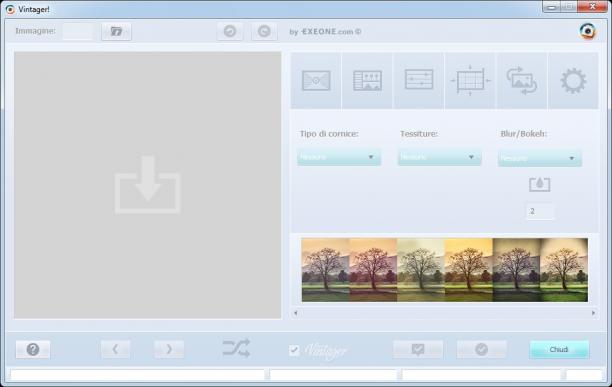Expand the Tipo di cornice dropdown
Image resolution: width=612 pixels, height=387 pixels.
coord(339,157)
